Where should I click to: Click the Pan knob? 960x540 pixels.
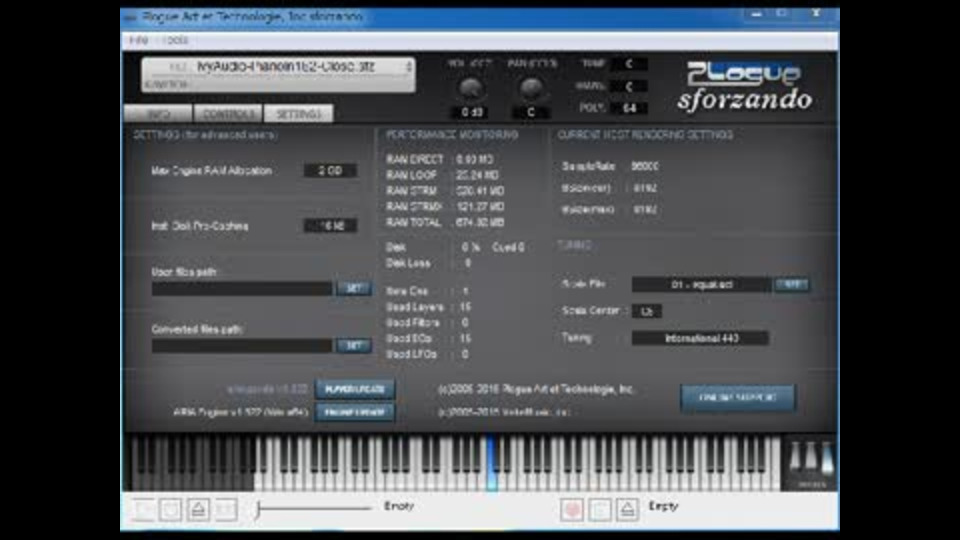pyautogui.click(x=531, y=89)
